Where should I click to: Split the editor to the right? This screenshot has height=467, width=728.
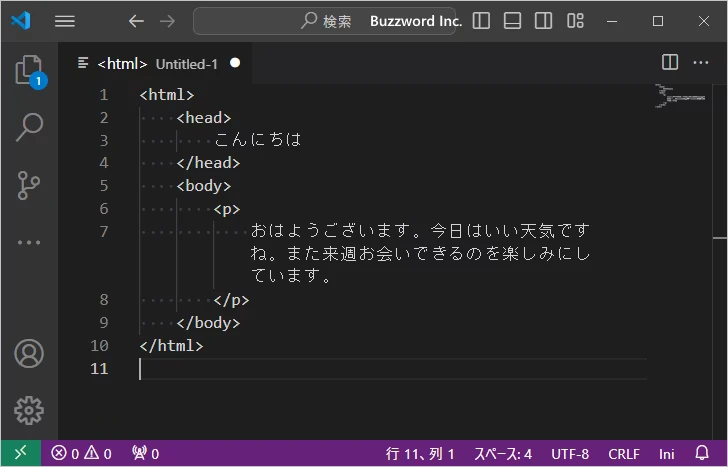(x=670, y=62)
